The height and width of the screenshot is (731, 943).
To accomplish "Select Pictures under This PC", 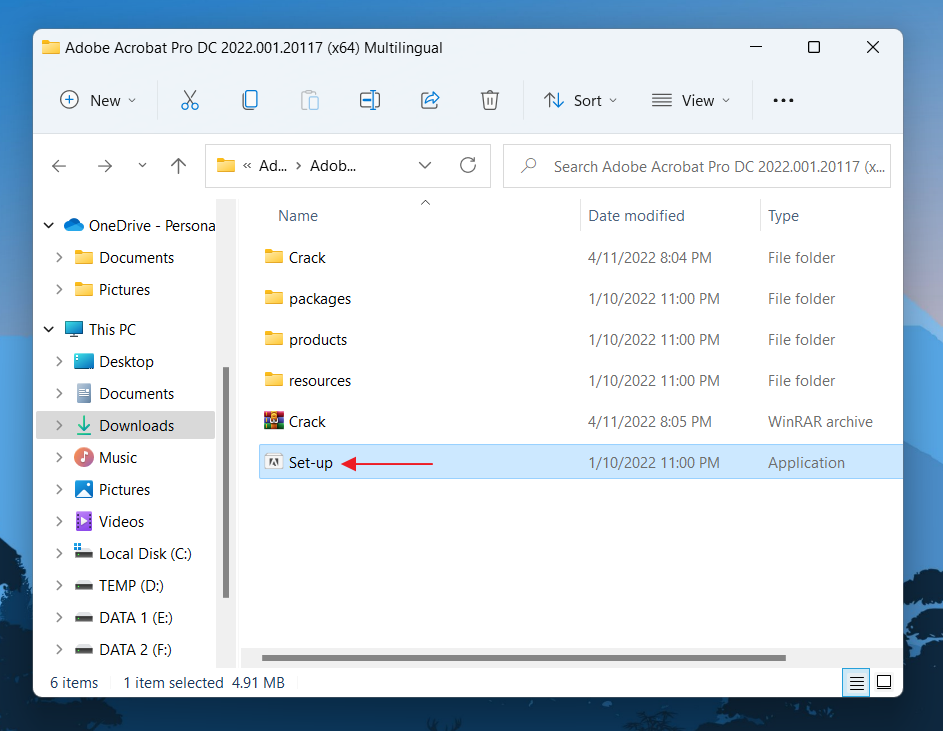I will [x=126, y=489].
